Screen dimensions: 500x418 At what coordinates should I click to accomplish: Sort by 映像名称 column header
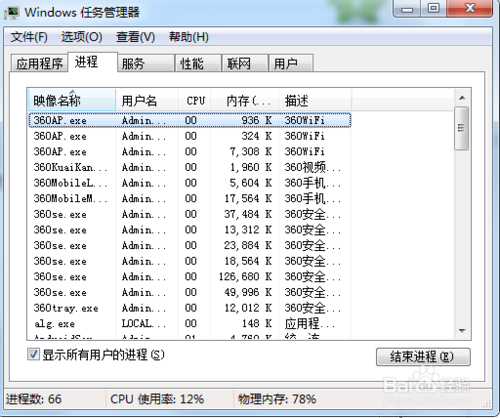pyautogui.click(x=72, y=100)
